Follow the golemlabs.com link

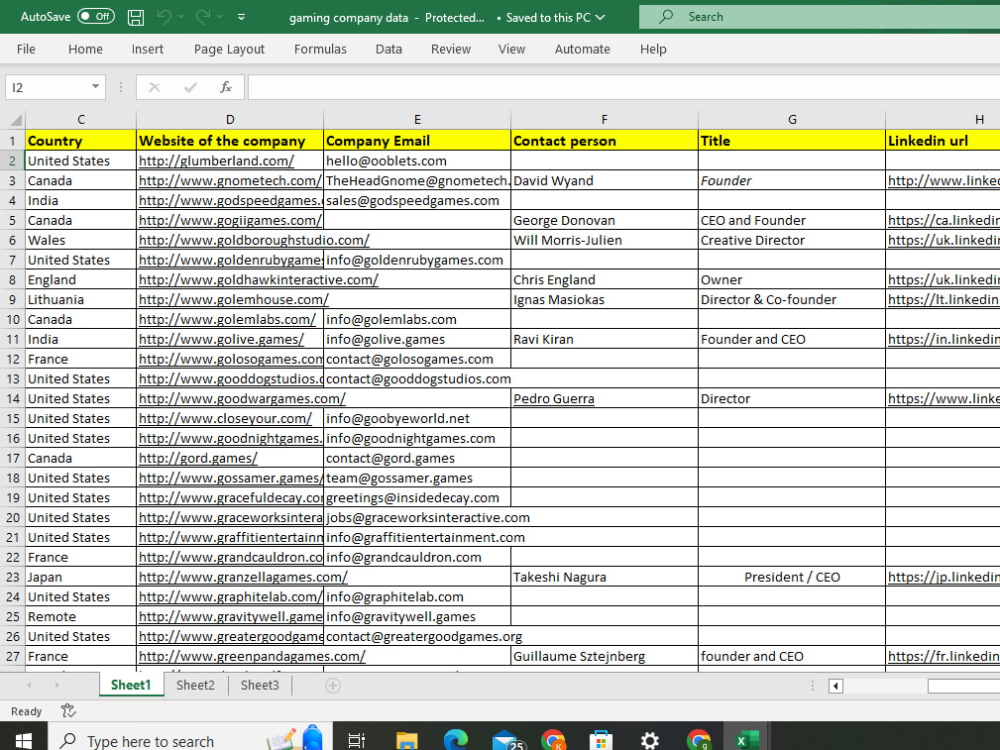click(227, 319)
